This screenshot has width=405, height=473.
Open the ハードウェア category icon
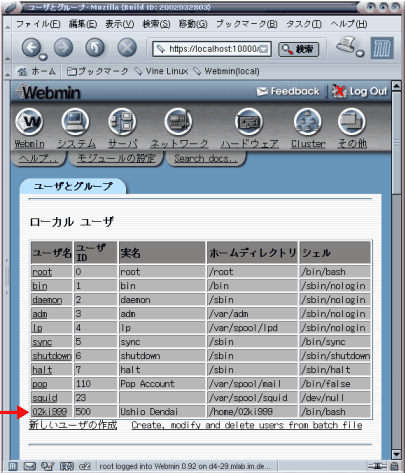[x=249, y=122]
